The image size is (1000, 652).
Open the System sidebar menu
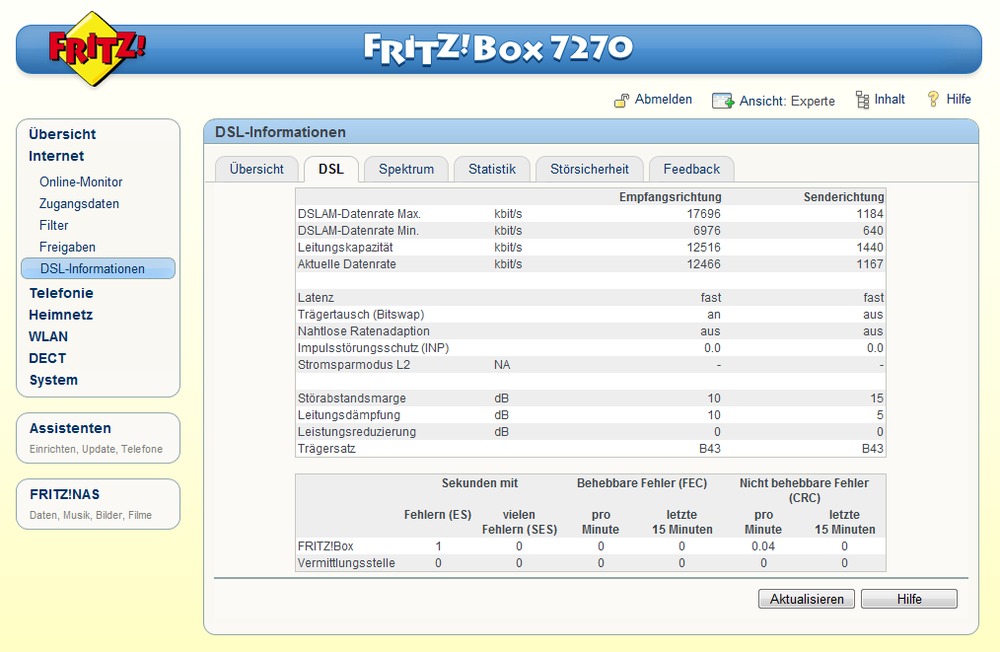(x=54, y=380)
